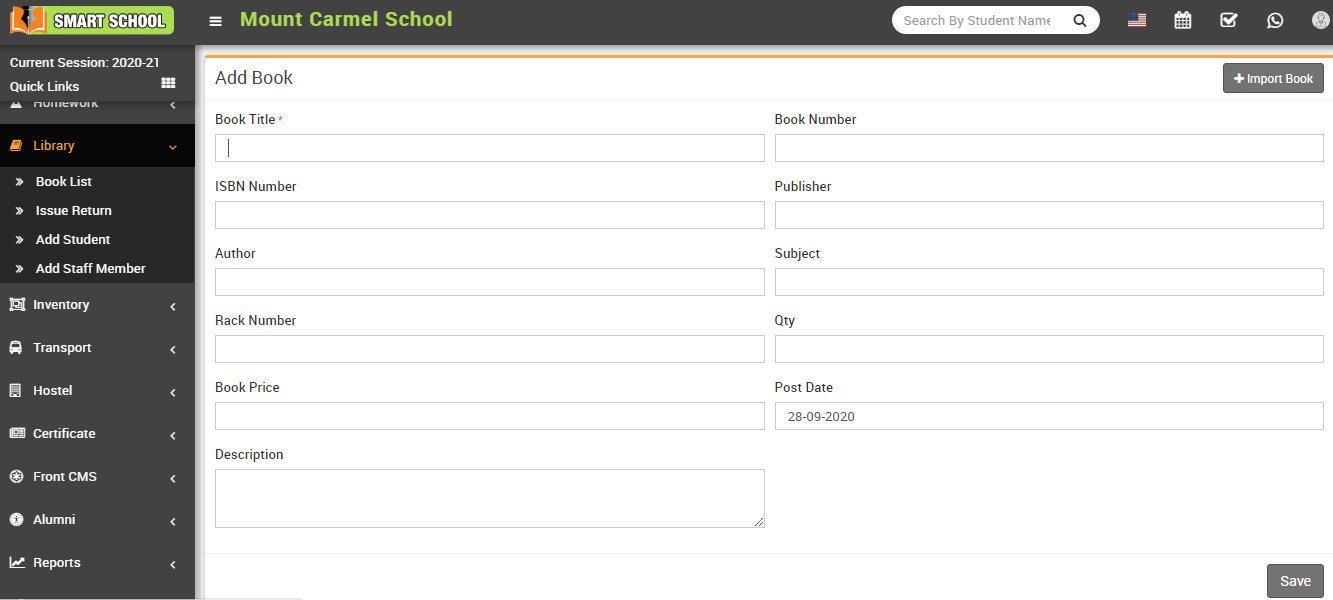Select Book List from the sidebar
1333x600 pixels.
(63, 181)
